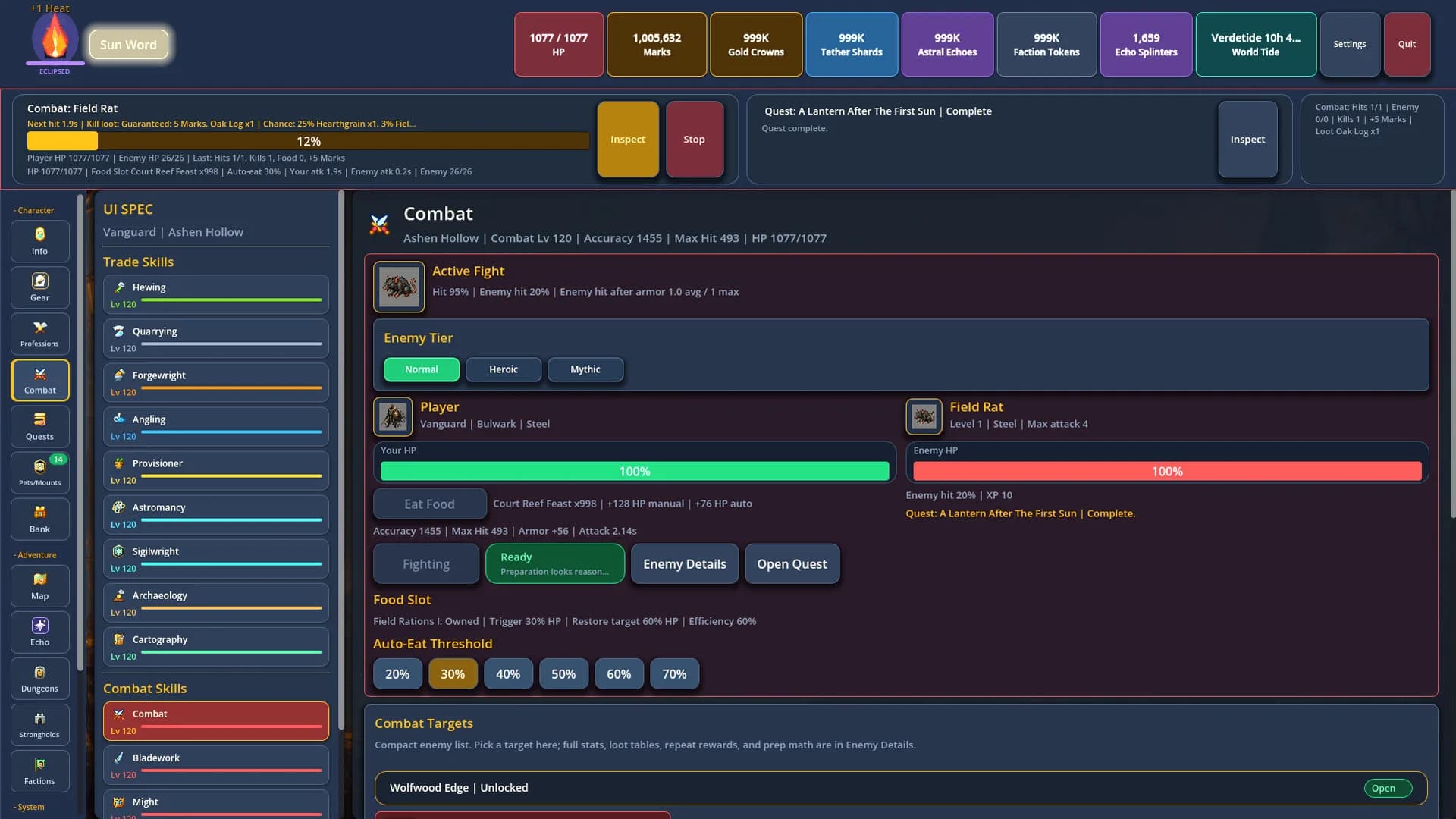Open the Echo sidebar page
This screenshot has height=819, width=1456.
point(40,632)
